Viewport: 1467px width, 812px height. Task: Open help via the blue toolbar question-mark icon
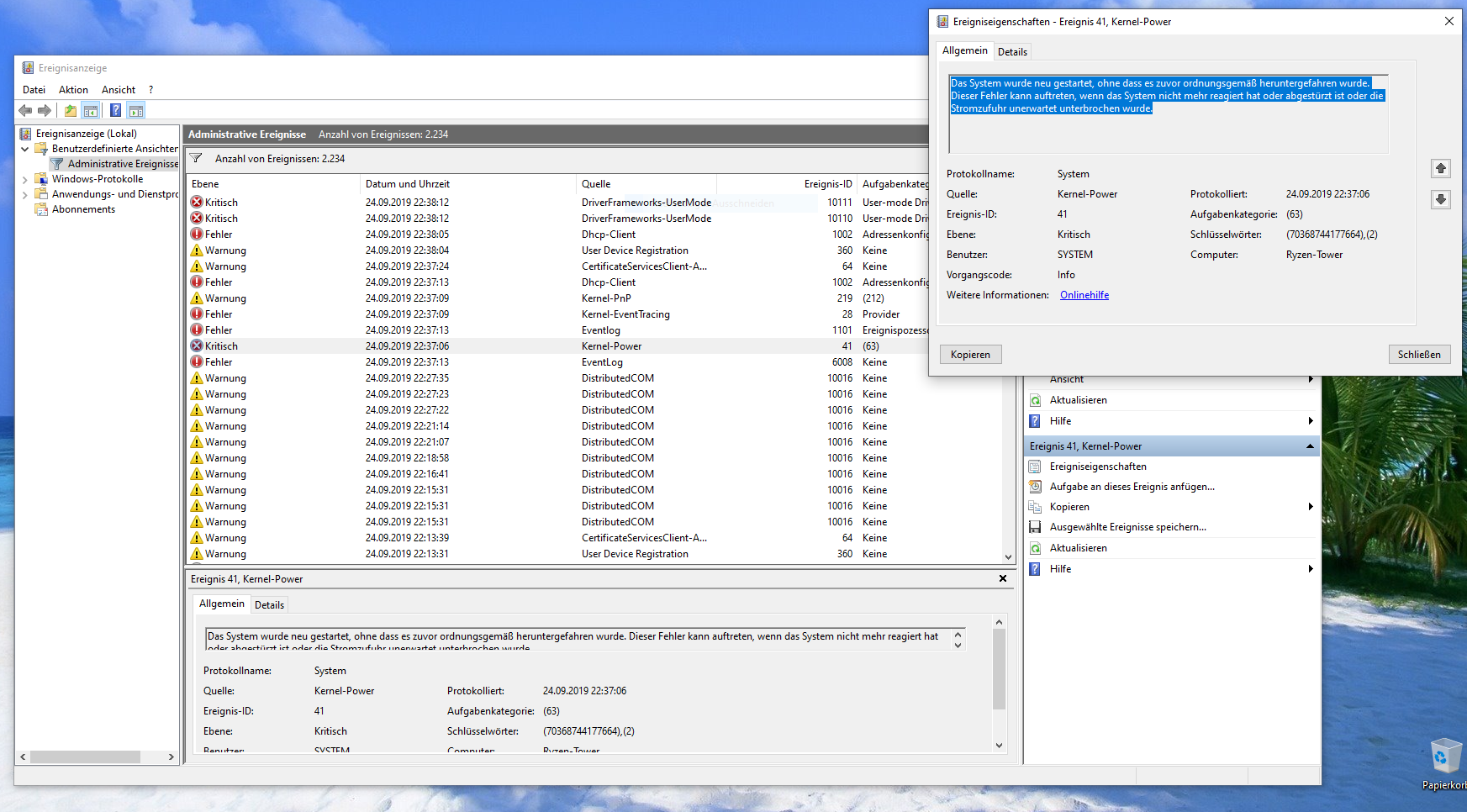click(115, 110)
